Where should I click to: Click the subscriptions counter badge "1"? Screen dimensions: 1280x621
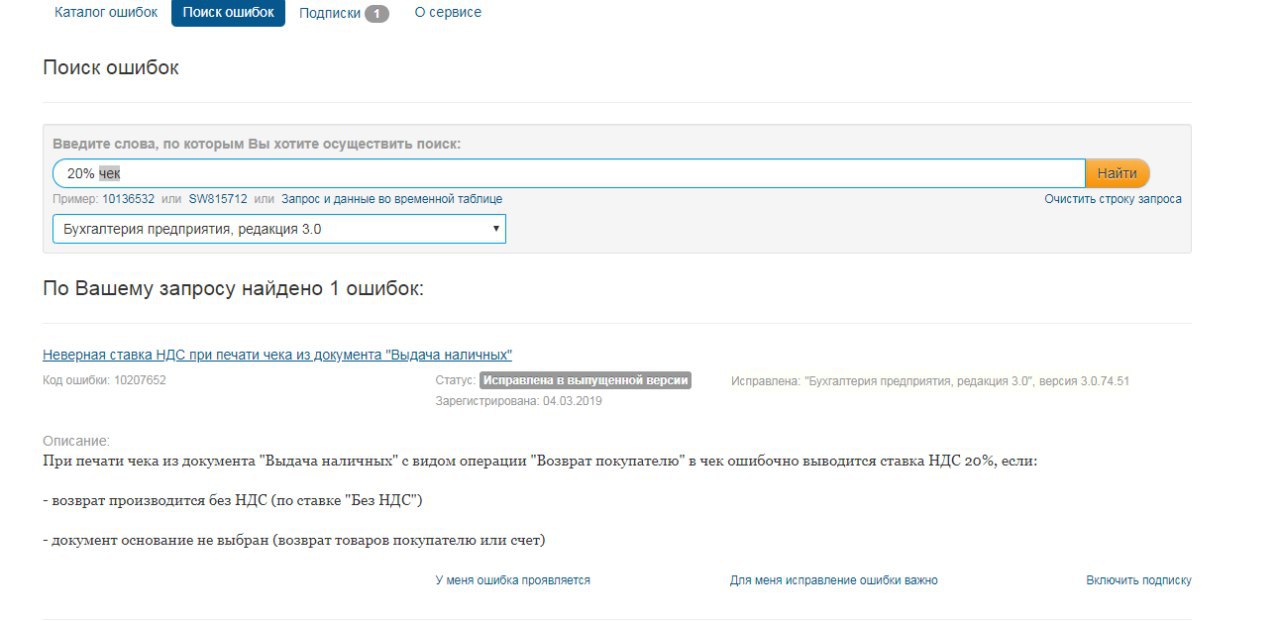point(377,14)
